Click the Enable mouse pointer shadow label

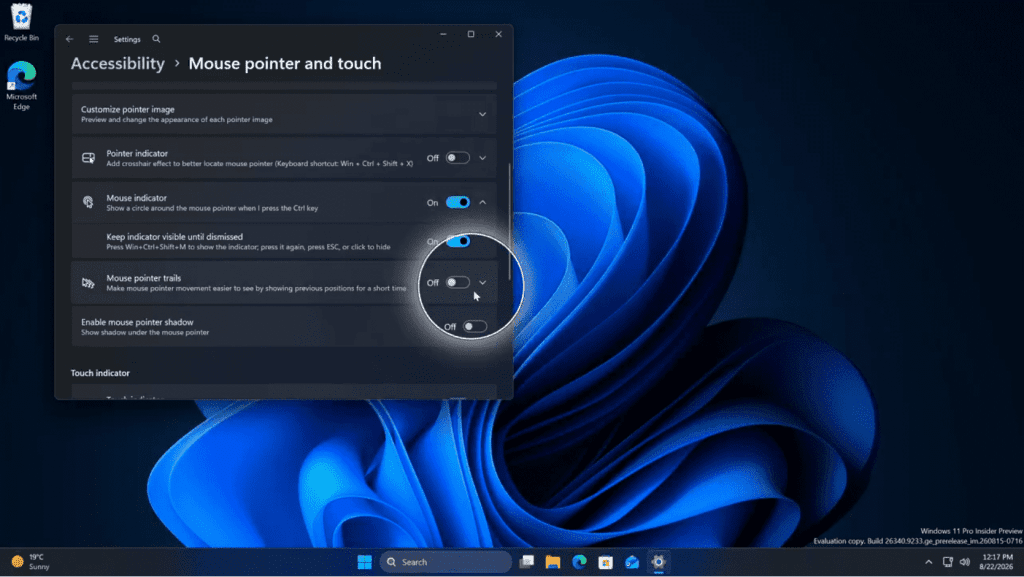tap(137, 322)
